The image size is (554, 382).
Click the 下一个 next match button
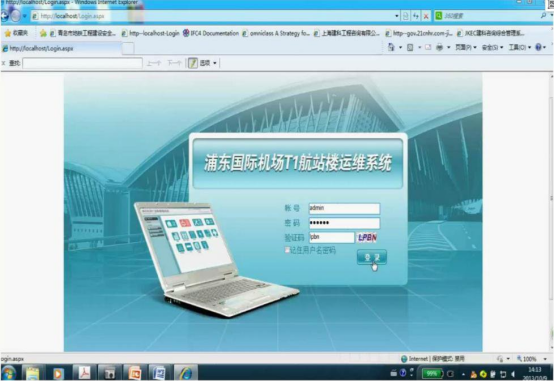pyautogui.click(x=174, y=63)
